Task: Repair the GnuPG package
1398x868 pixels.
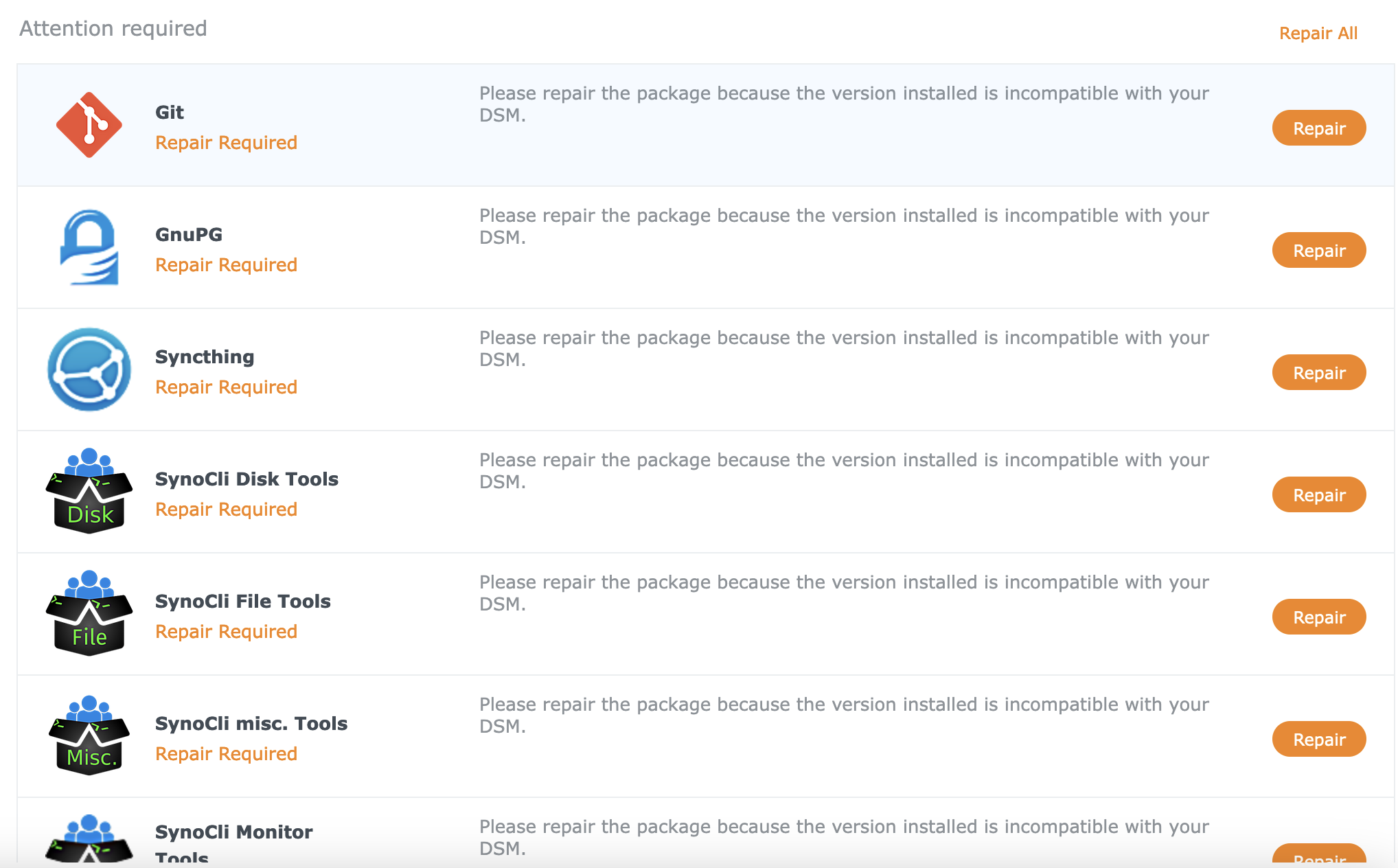Action: 1319,250
